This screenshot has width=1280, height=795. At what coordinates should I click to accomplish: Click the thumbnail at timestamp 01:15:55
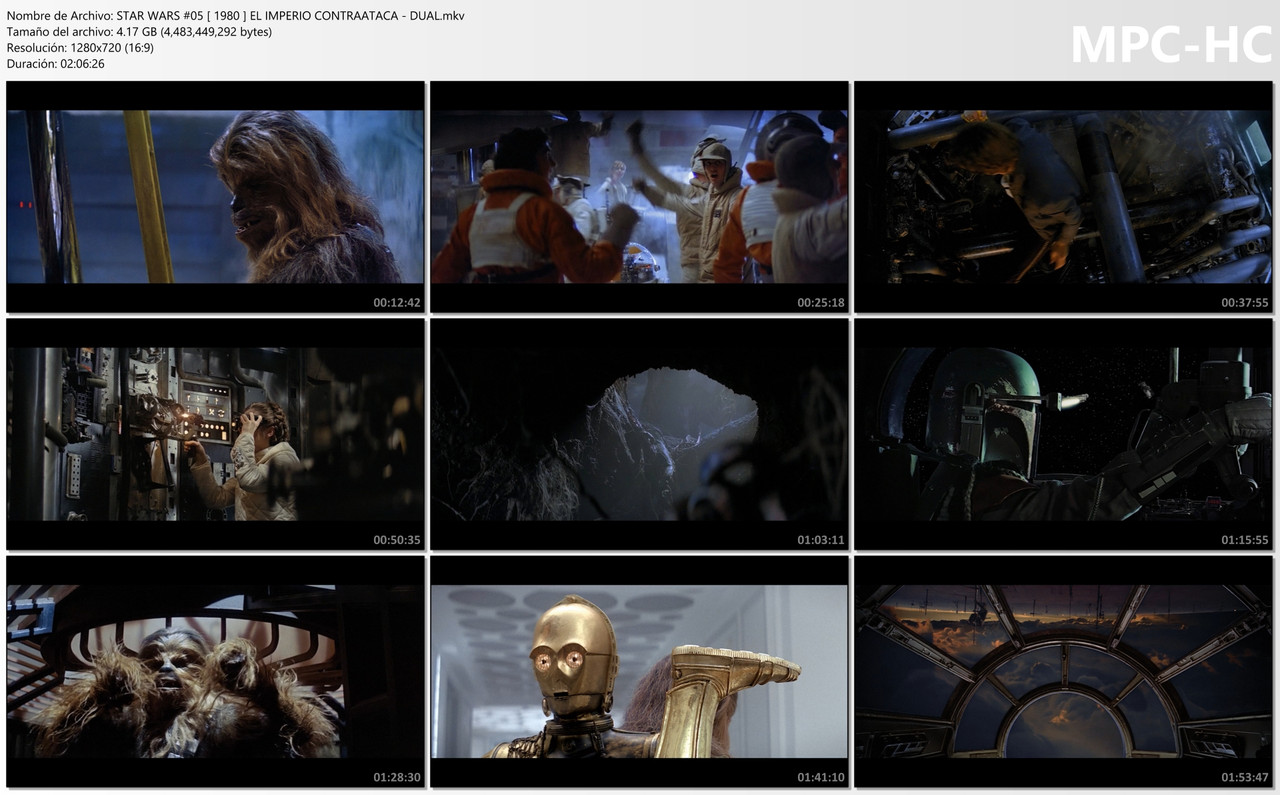[x=1063, y=434]
